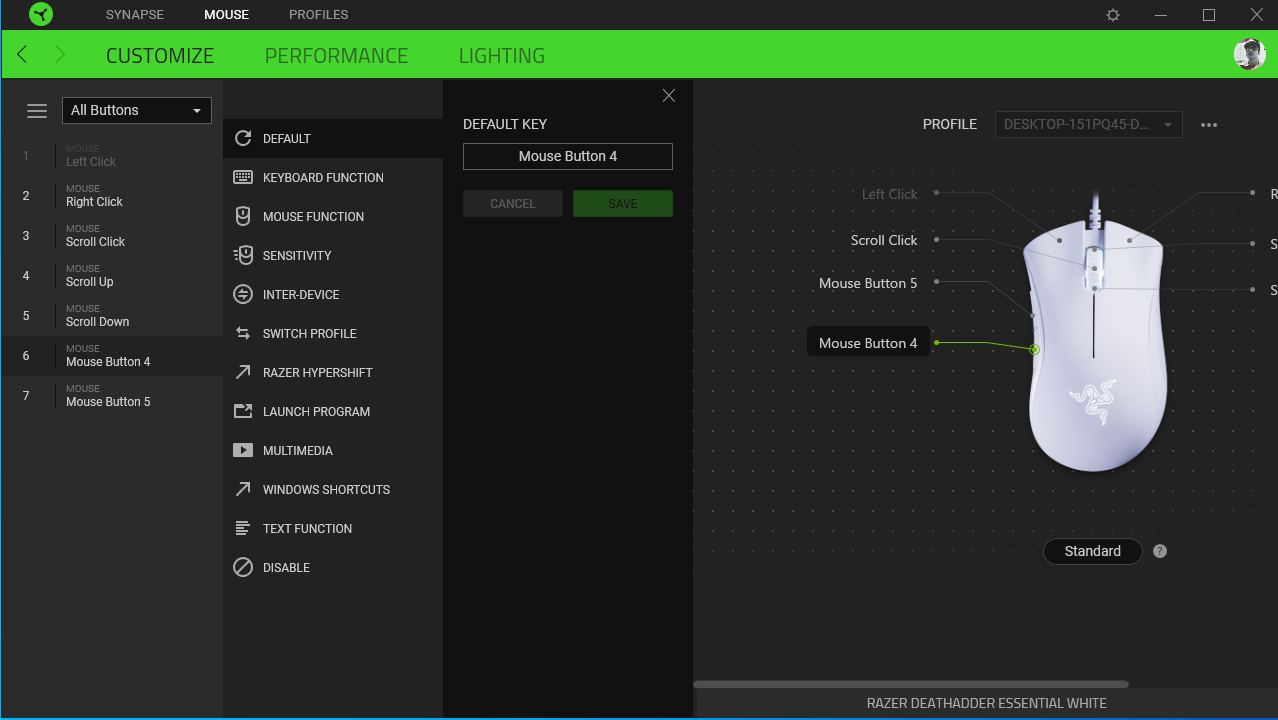
Task: Open the Customize tab
Action: [160, 56]
